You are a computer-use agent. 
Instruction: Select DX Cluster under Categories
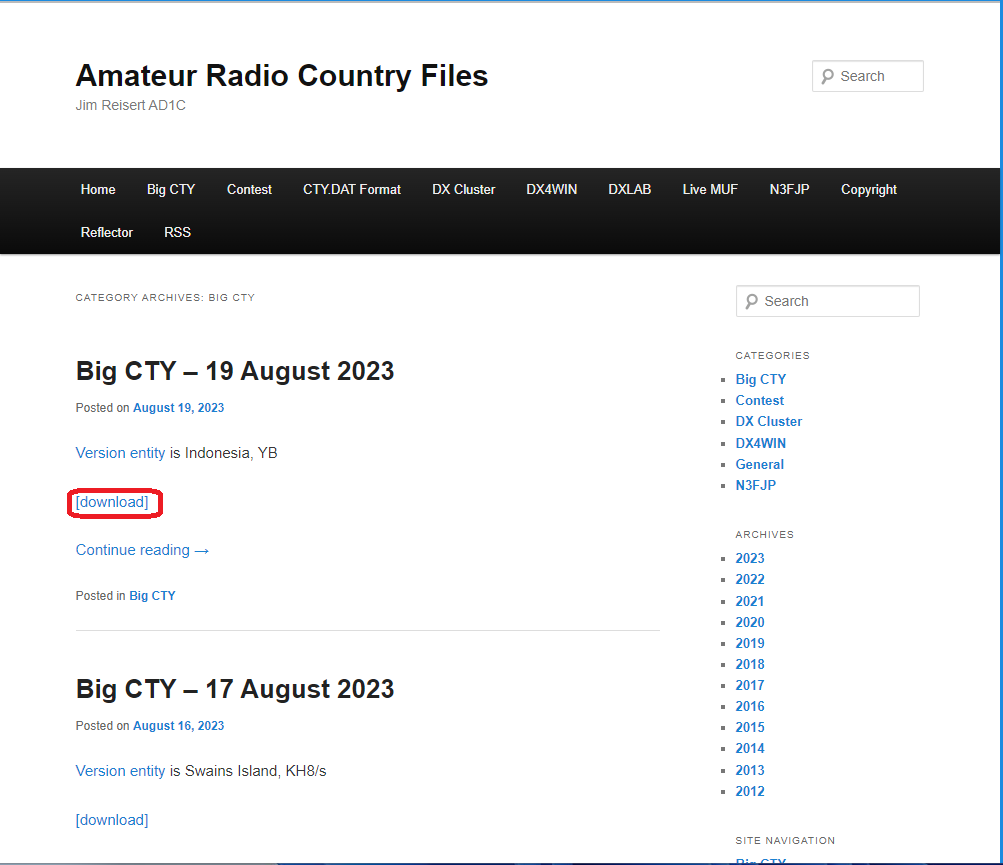[768, 422]
